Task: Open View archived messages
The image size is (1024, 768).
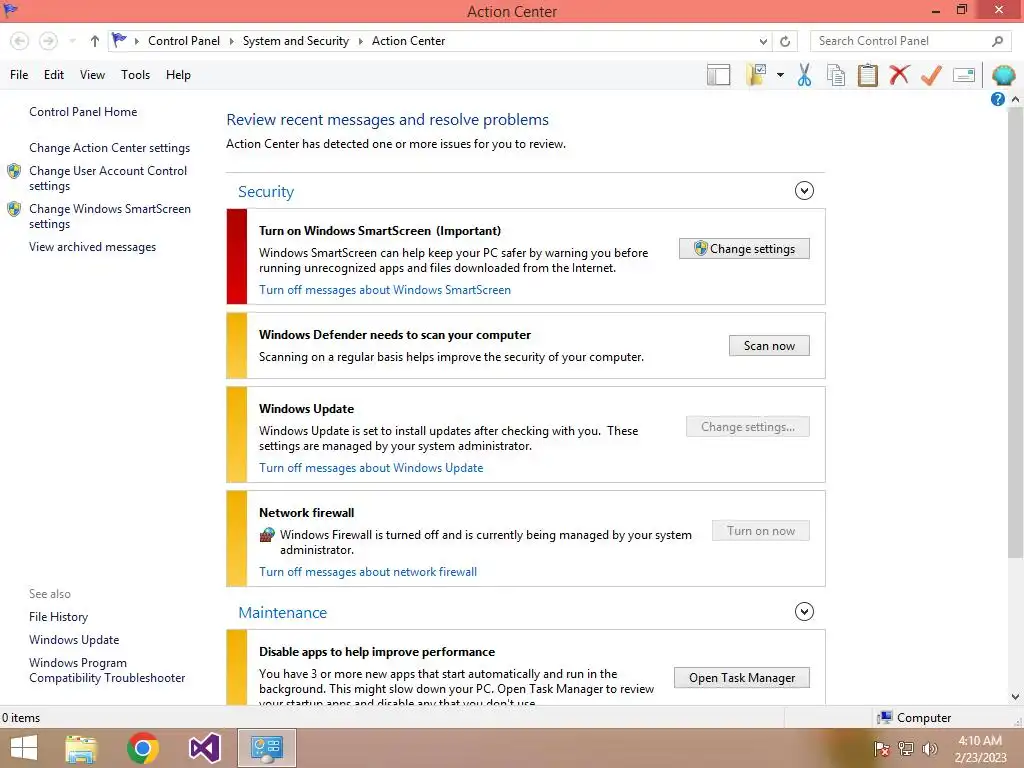Action: coord(92,247)
